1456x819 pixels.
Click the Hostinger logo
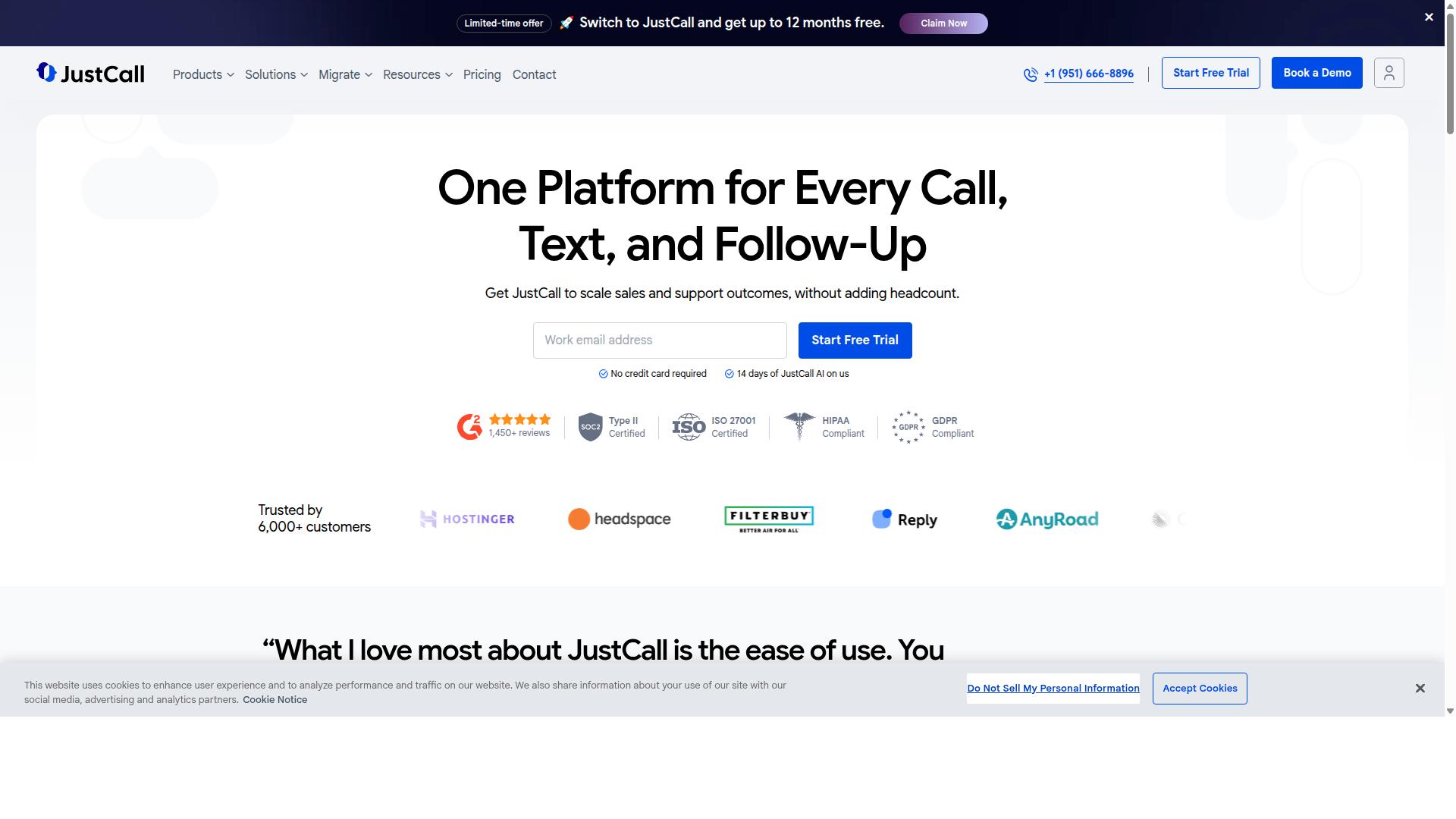(x=467, y=519)
